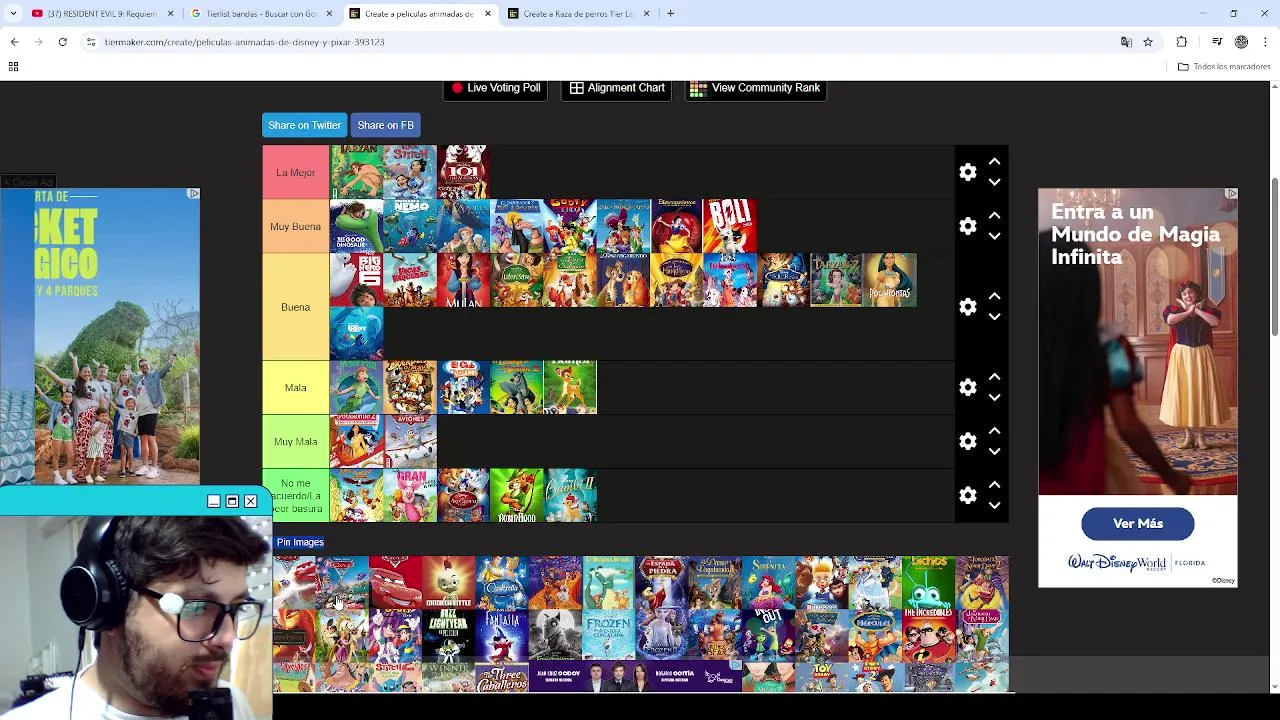The width and height of the screenshot is (1280, 720).
Task: Open browser extensions puzzle icon
Action: pyautogui.click(x=1182, y=42)
